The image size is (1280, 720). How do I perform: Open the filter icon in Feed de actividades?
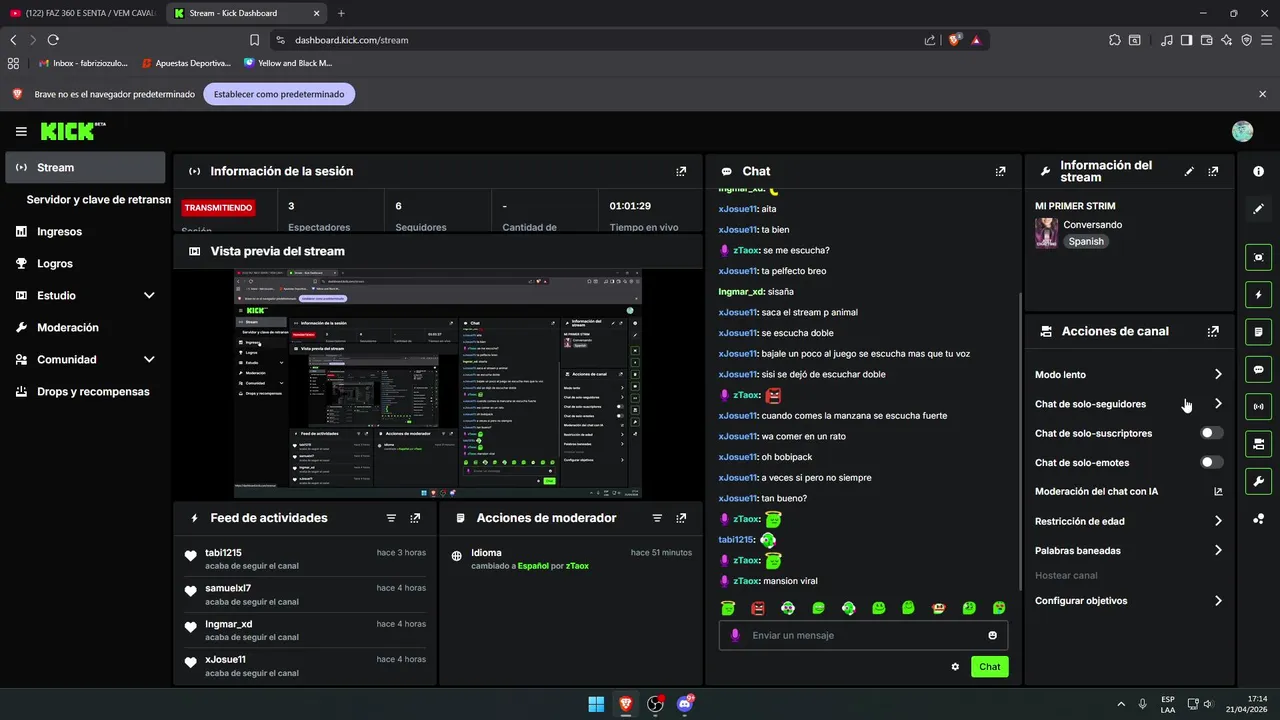(x=391, y=518)
